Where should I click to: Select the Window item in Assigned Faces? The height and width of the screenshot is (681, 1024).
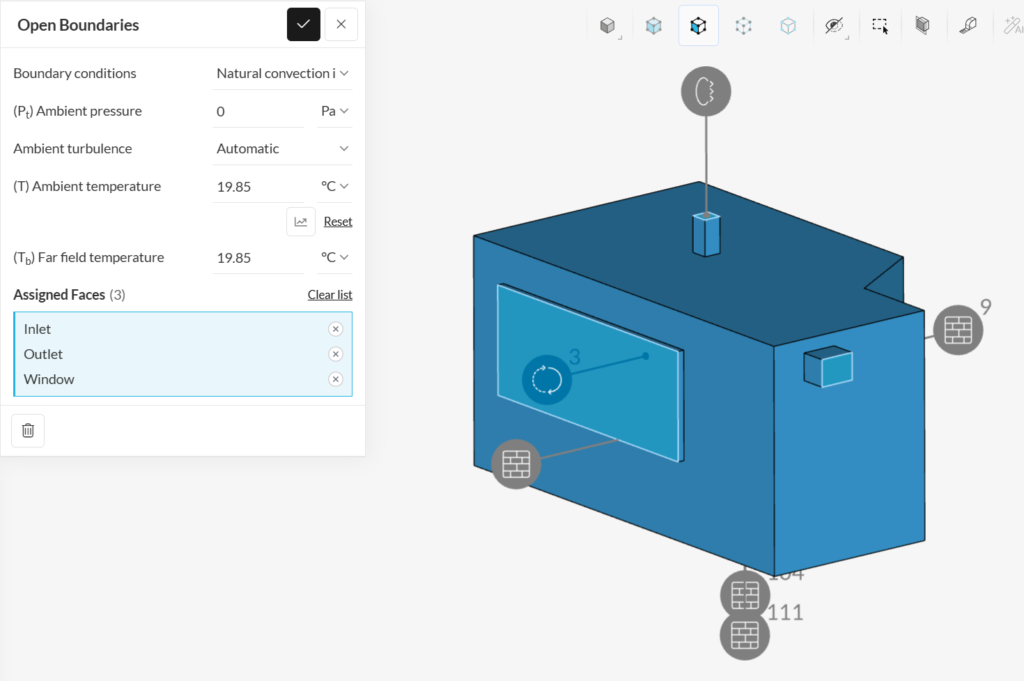[x=49, y=379]
